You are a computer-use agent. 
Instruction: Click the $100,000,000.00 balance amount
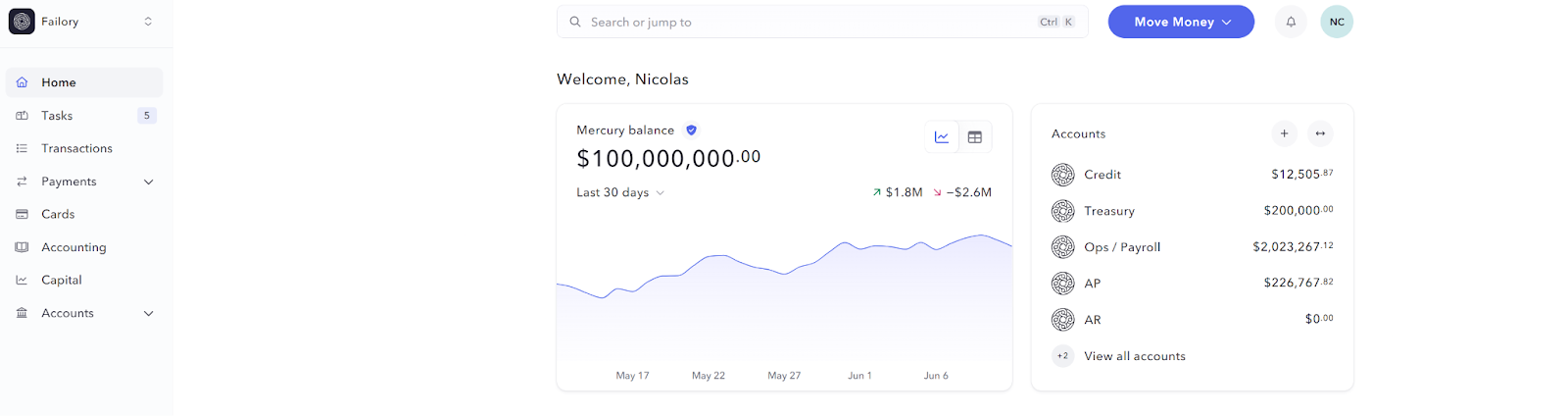[668, 158]
